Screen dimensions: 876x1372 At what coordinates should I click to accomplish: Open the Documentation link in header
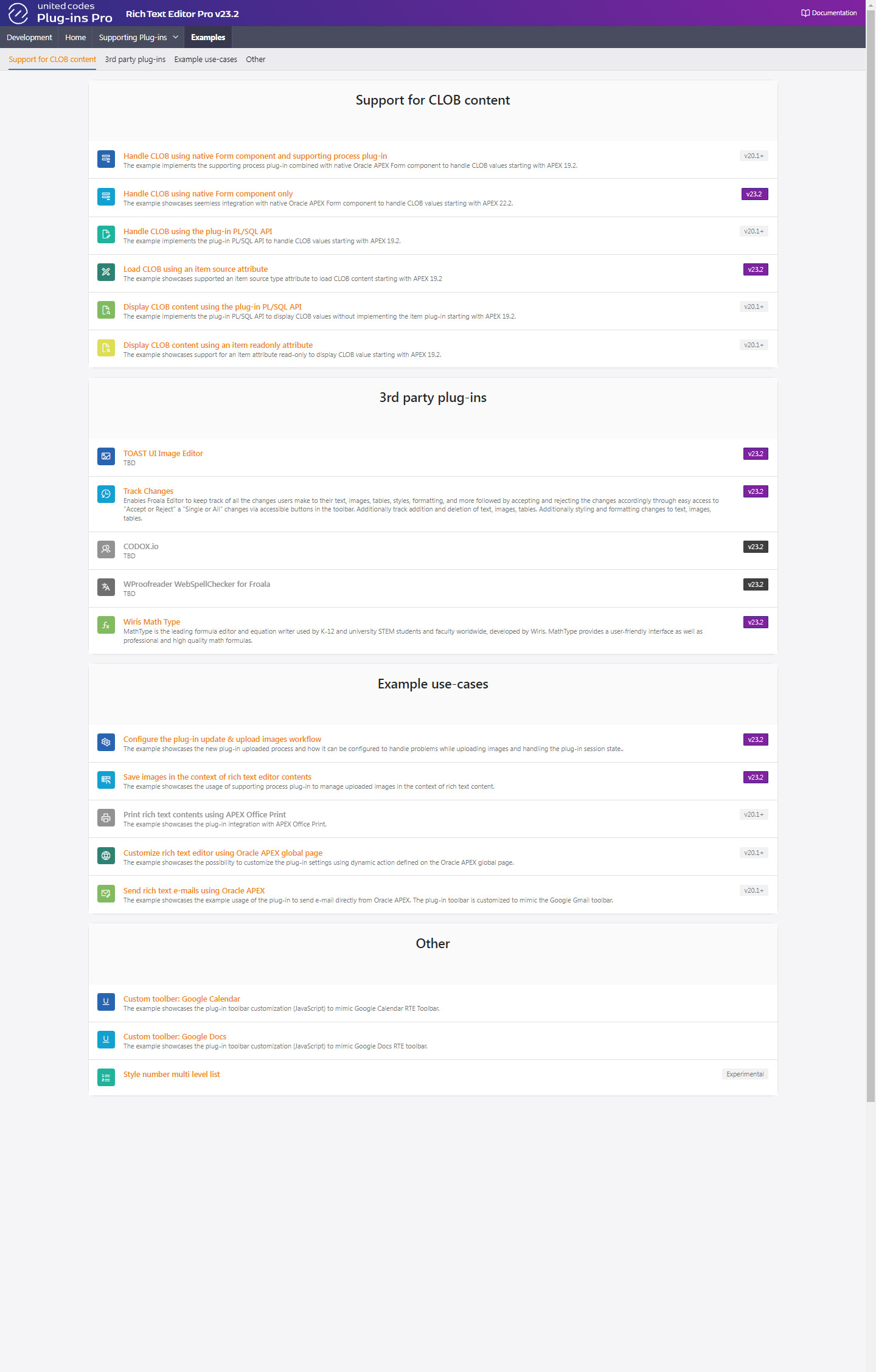click(x=829, y=13)
